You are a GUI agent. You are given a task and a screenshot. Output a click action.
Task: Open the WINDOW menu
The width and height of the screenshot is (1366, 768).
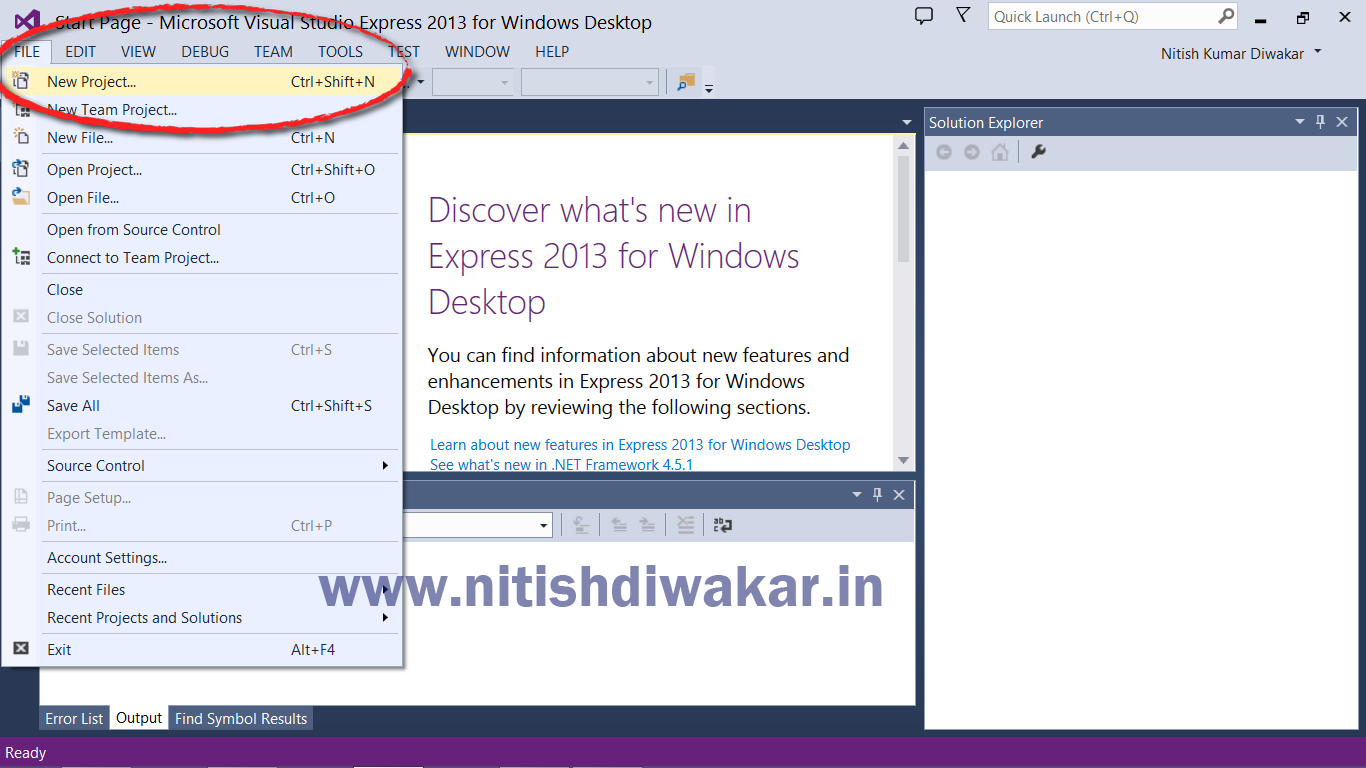(x=477, y=51)
